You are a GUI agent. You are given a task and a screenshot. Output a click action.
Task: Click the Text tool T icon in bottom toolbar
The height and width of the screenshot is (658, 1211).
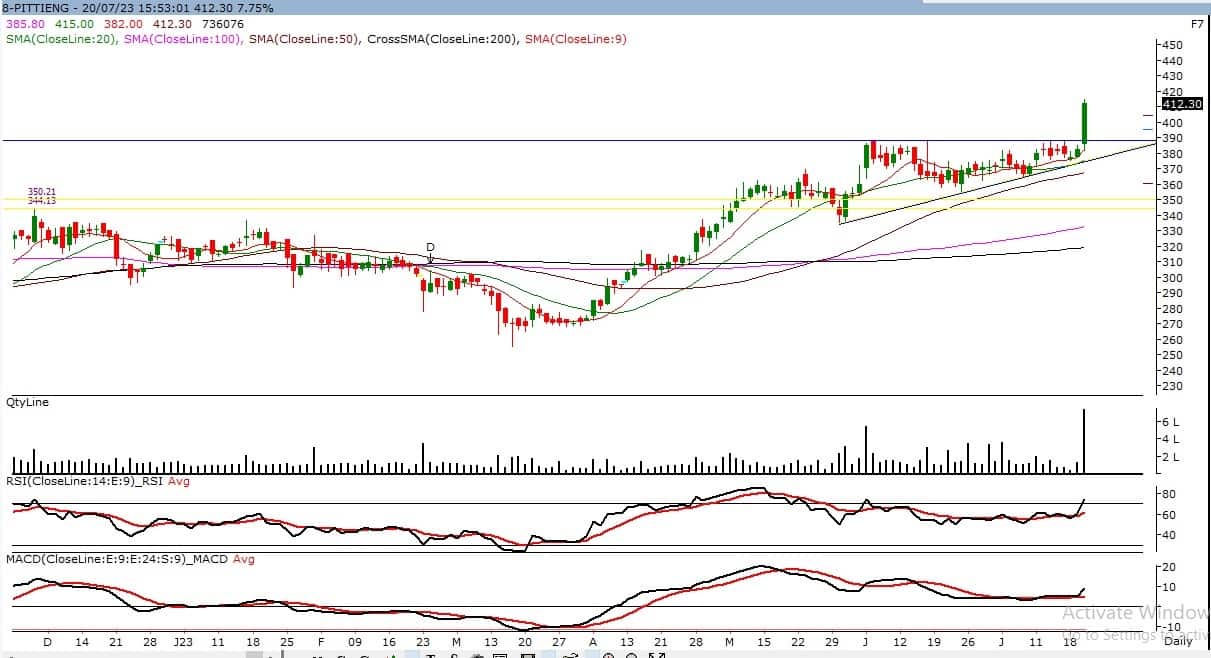[432, 655]
